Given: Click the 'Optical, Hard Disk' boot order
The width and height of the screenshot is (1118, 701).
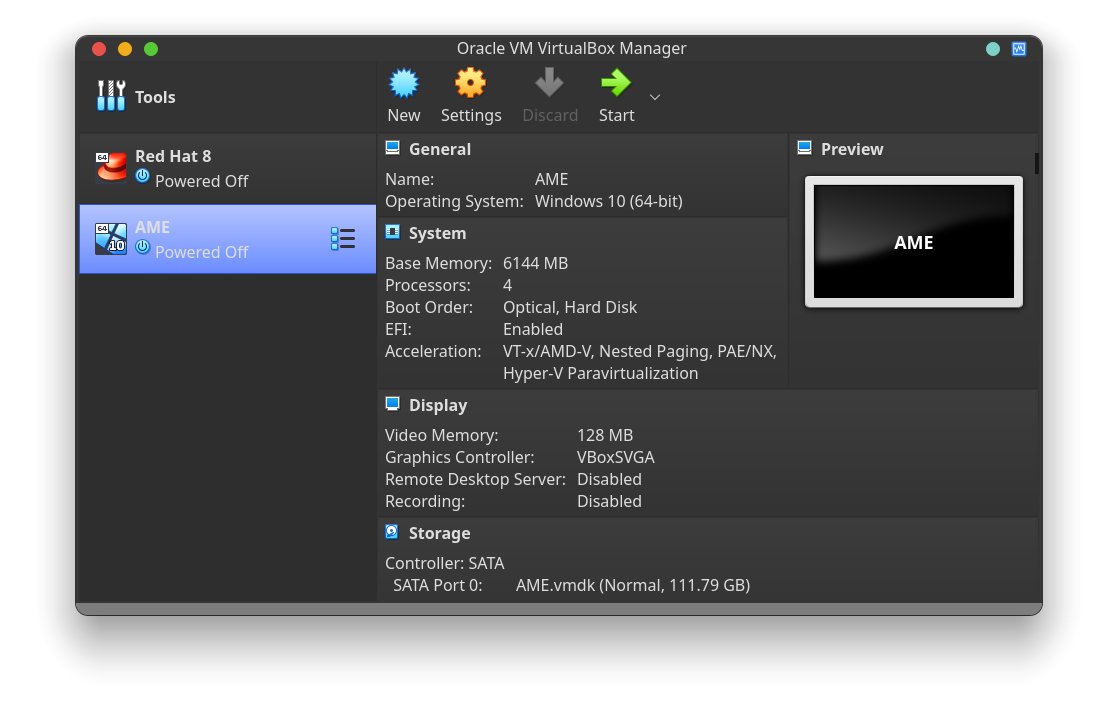Looking at the screenshot, I should (x=570, y=307).
